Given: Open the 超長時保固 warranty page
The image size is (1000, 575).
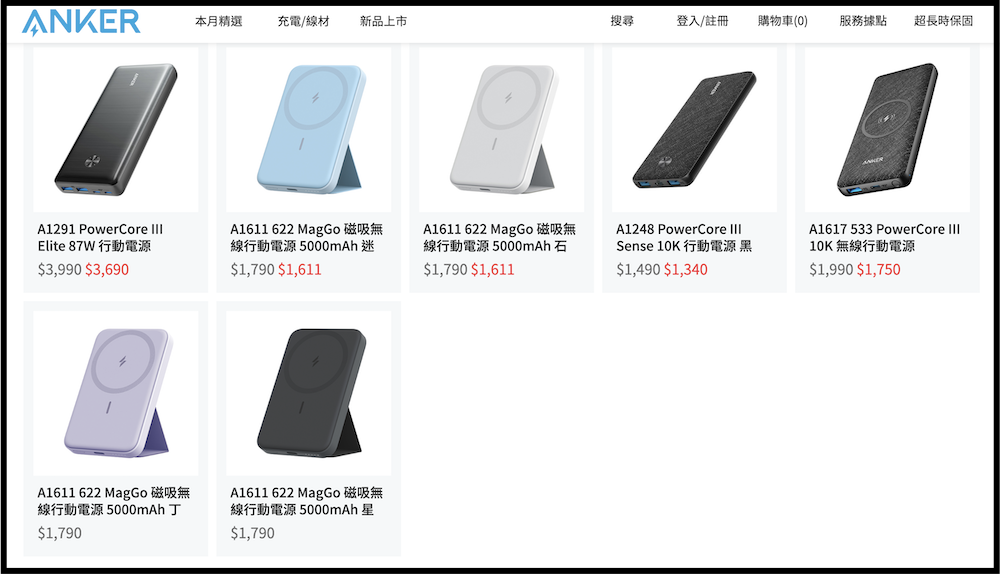Looking at the screenshot, I should tap(943, 21).
